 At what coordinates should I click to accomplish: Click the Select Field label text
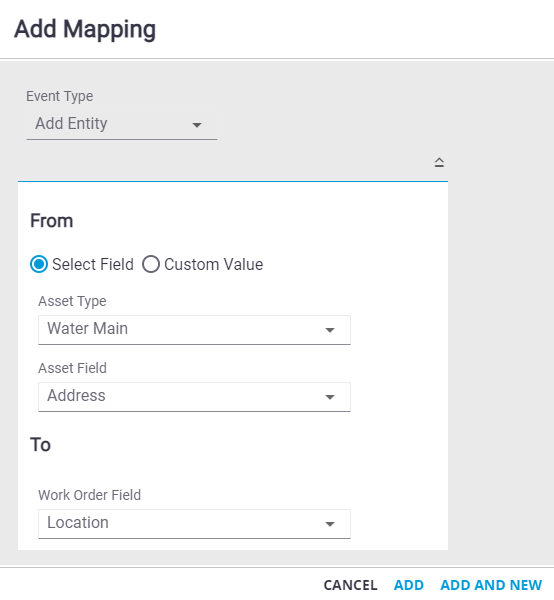(x=93, y=264)
